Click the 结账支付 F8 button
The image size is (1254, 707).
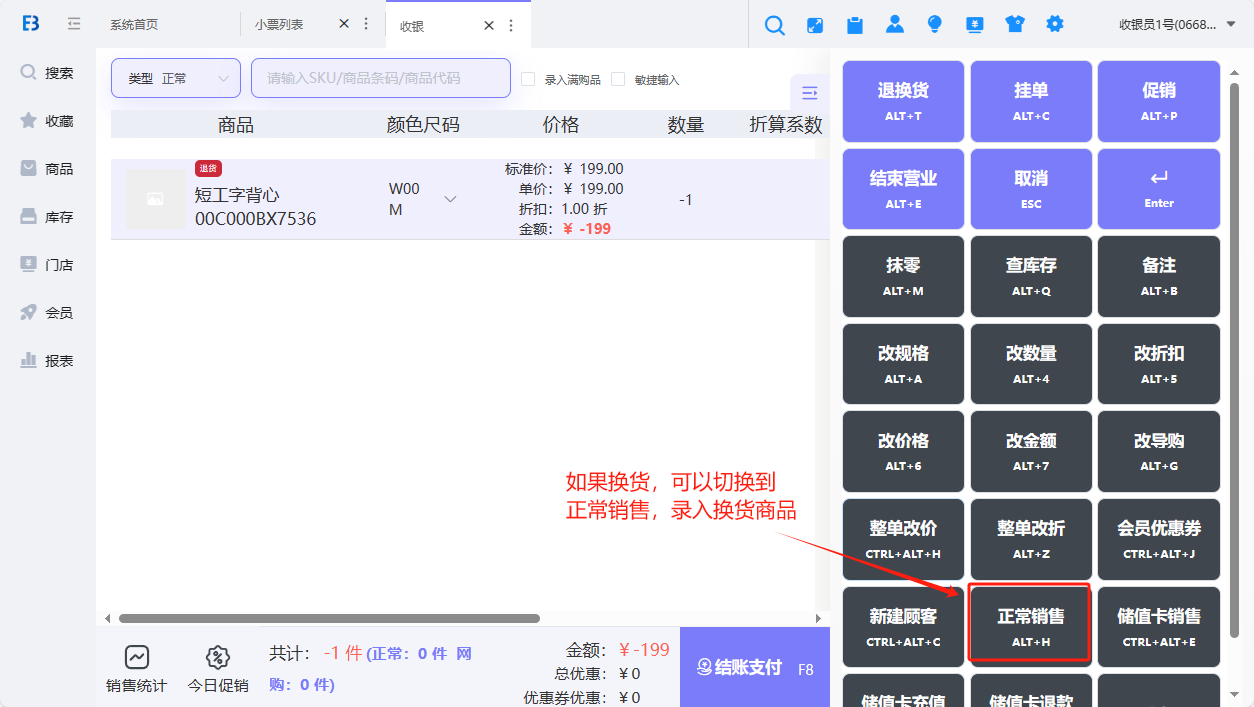point(755,667)
